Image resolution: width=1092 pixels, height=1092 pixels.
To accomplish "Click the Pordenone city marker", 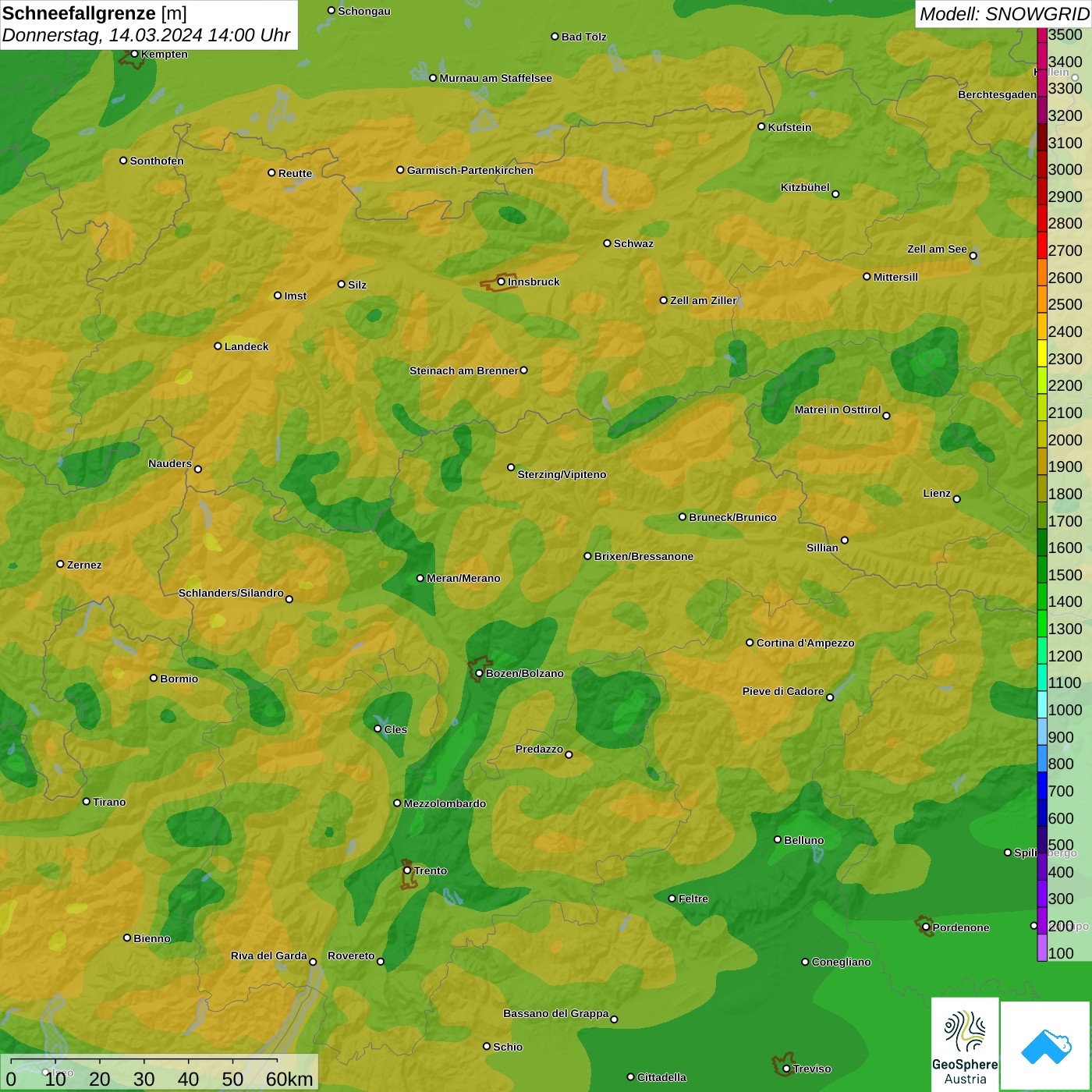I will (926, 927).
